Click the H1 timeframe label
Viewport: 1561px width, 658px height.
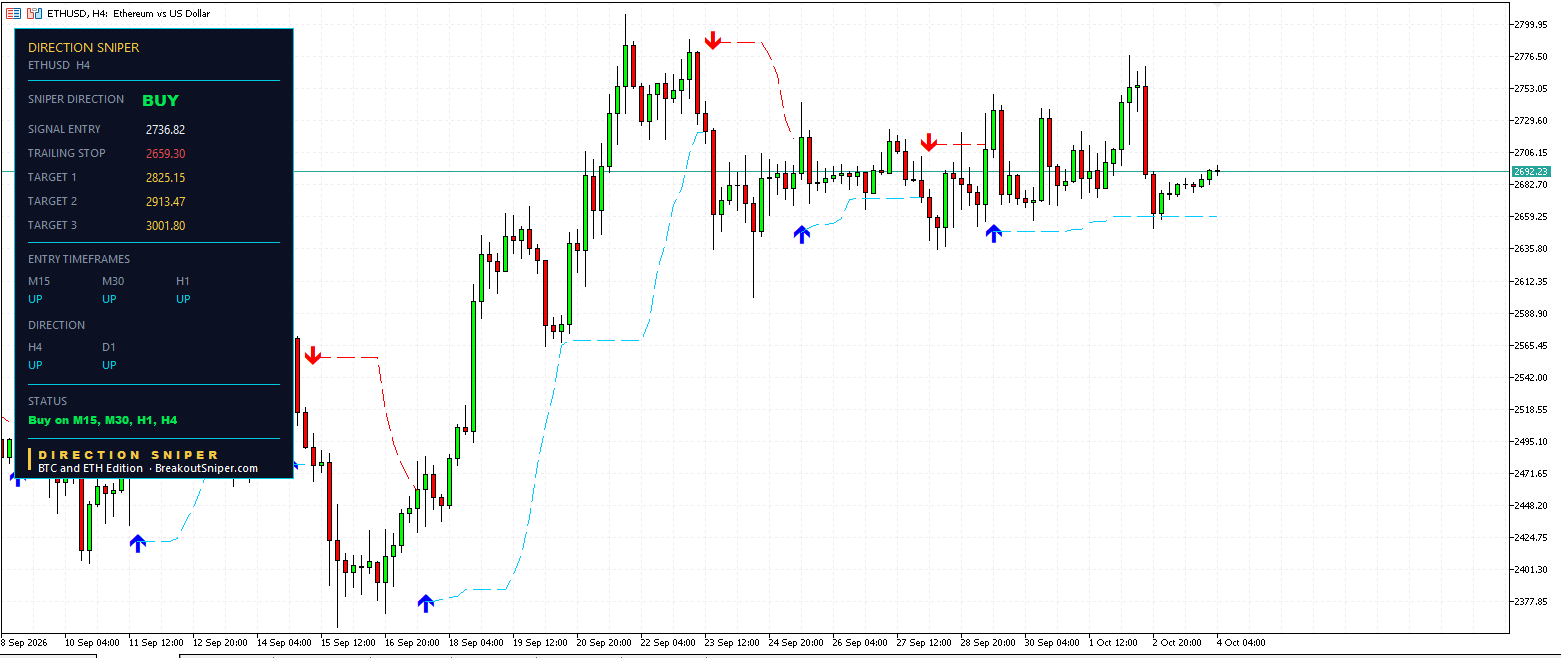pyautogui.click(x=183, y=281)
